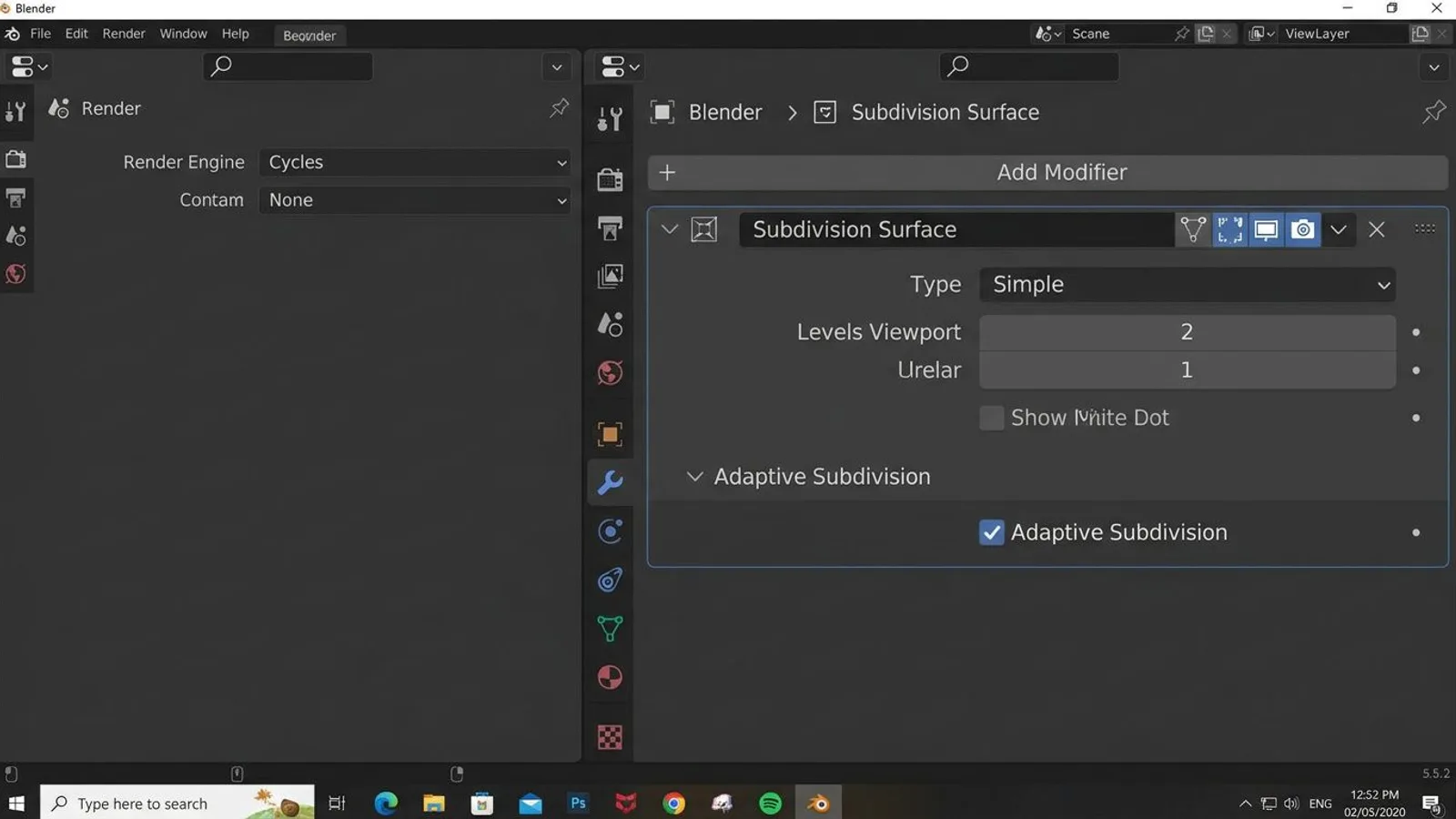Select the Modifier properties wrench tab

click(x=610, y=482)
